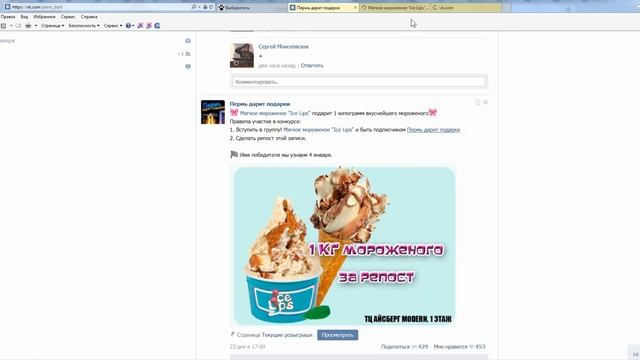Image resolution: width=640 pixels, height=360 pixels.
Task: Open the Справка menu
Action: point(89,17)
